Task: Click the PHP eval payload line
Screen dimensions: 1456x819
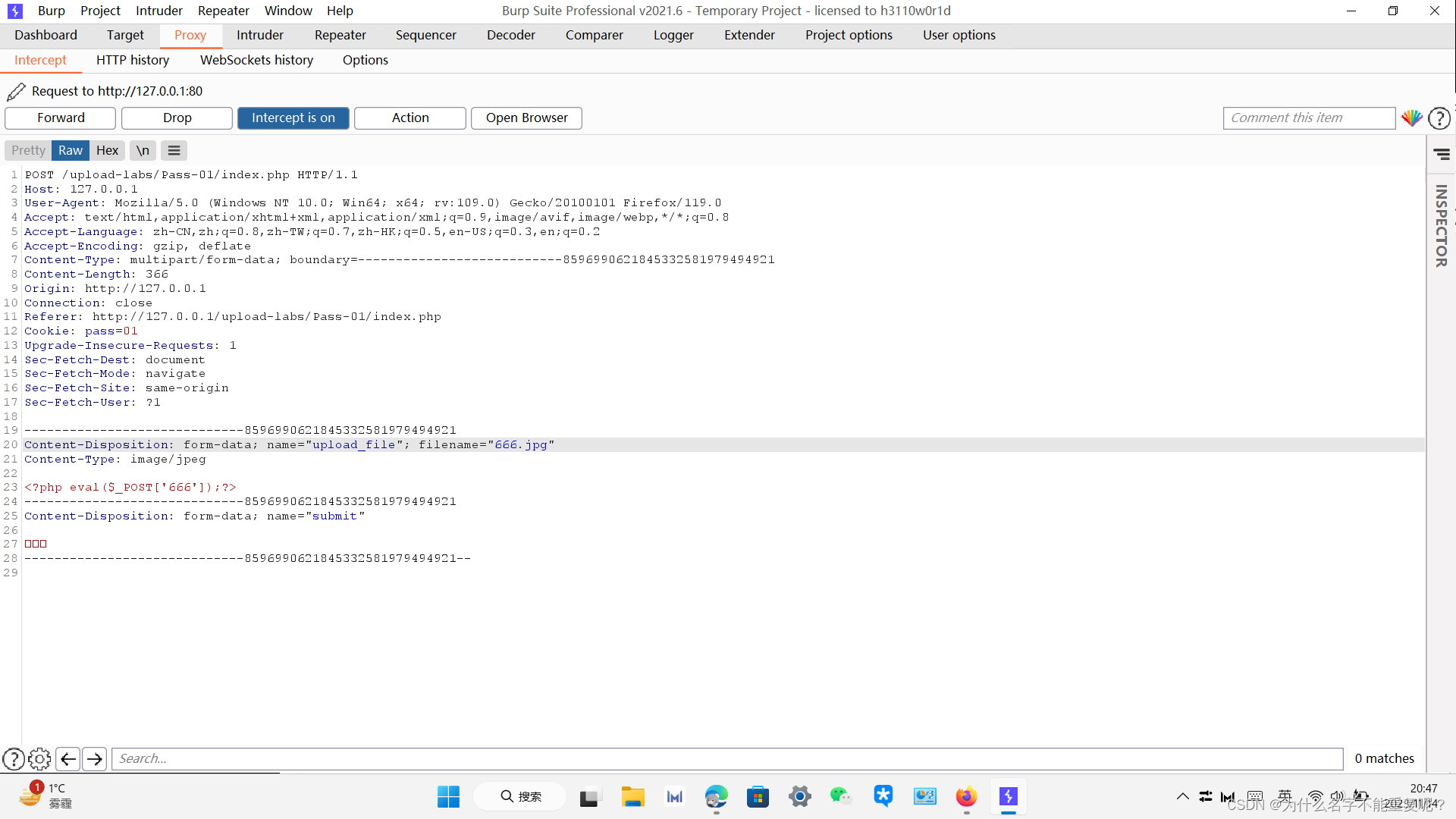Action: [130, 488]
